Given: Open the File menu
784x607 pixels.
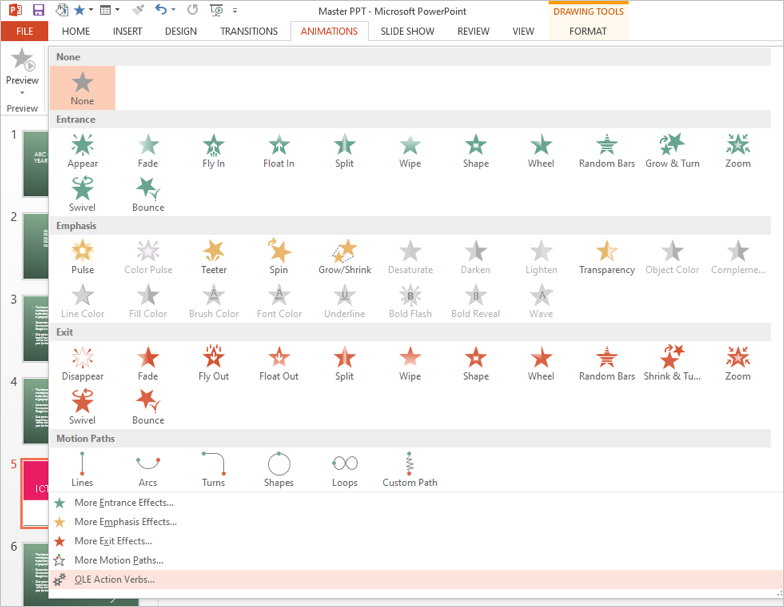Looking at the screenshot, I should click(x=24, y=31).
